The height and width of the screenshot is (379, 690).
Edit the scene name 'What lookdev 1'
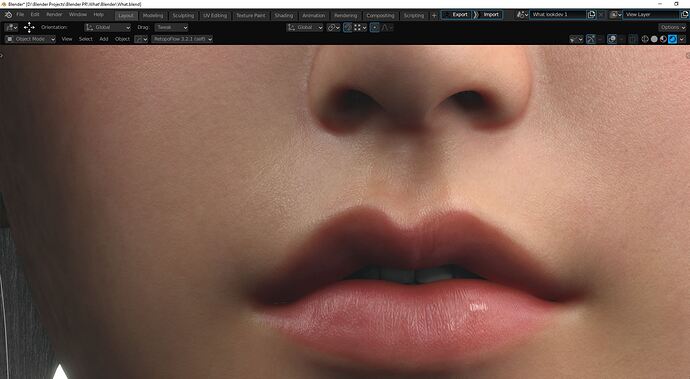pyautogui.click(x=558, y=15)
